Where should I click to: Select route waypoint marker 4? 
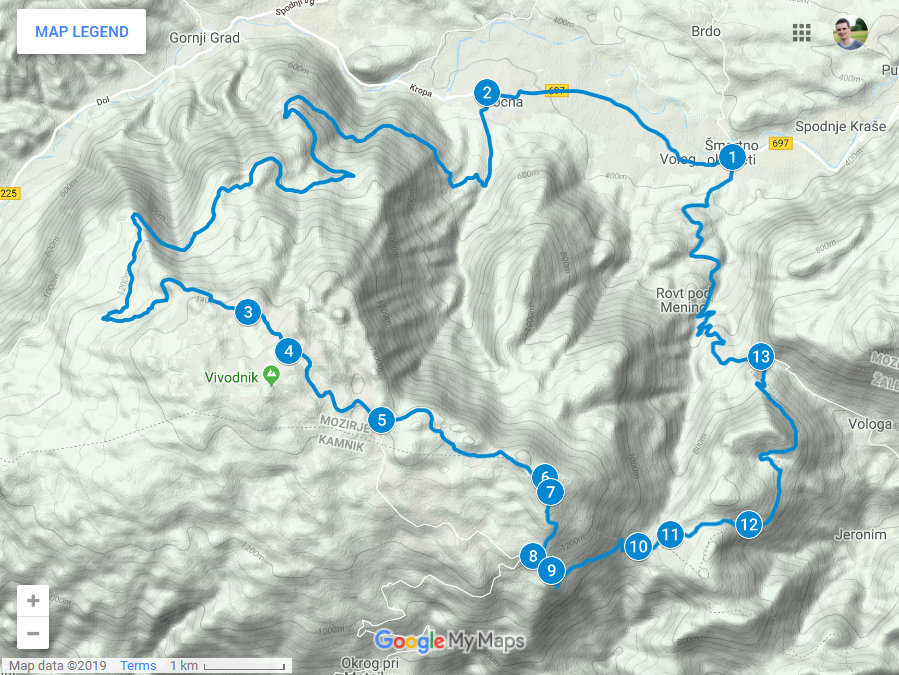point(288,351)
